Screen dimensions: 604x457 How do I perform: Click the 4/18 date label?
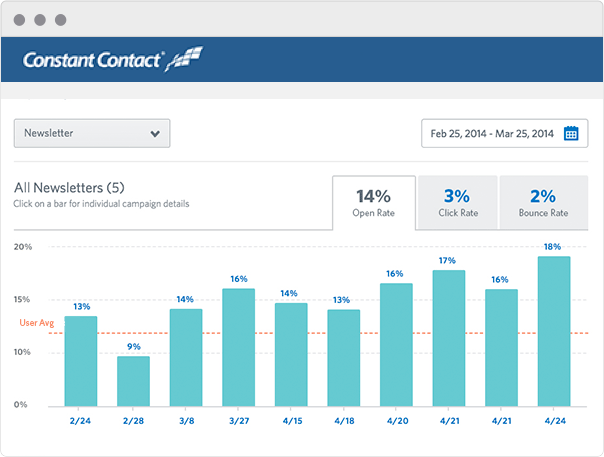344,421
